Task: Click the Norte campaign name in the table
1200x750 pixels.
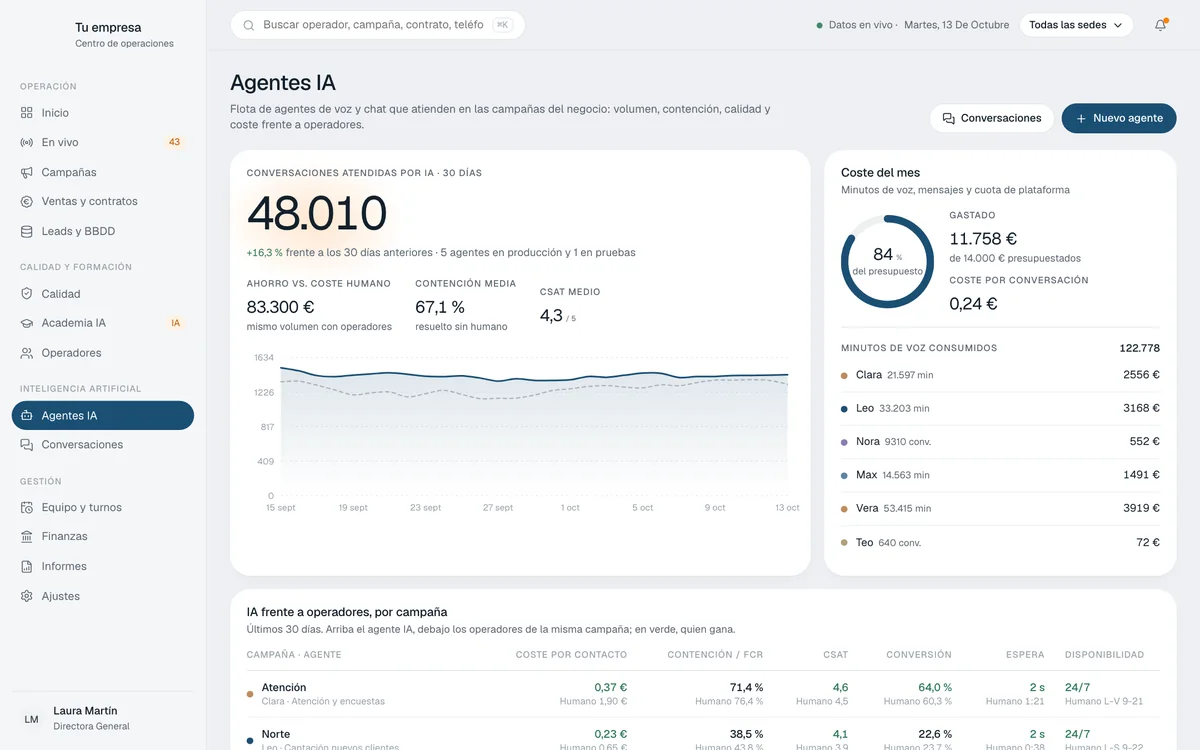Action: [x=276, y=734]
